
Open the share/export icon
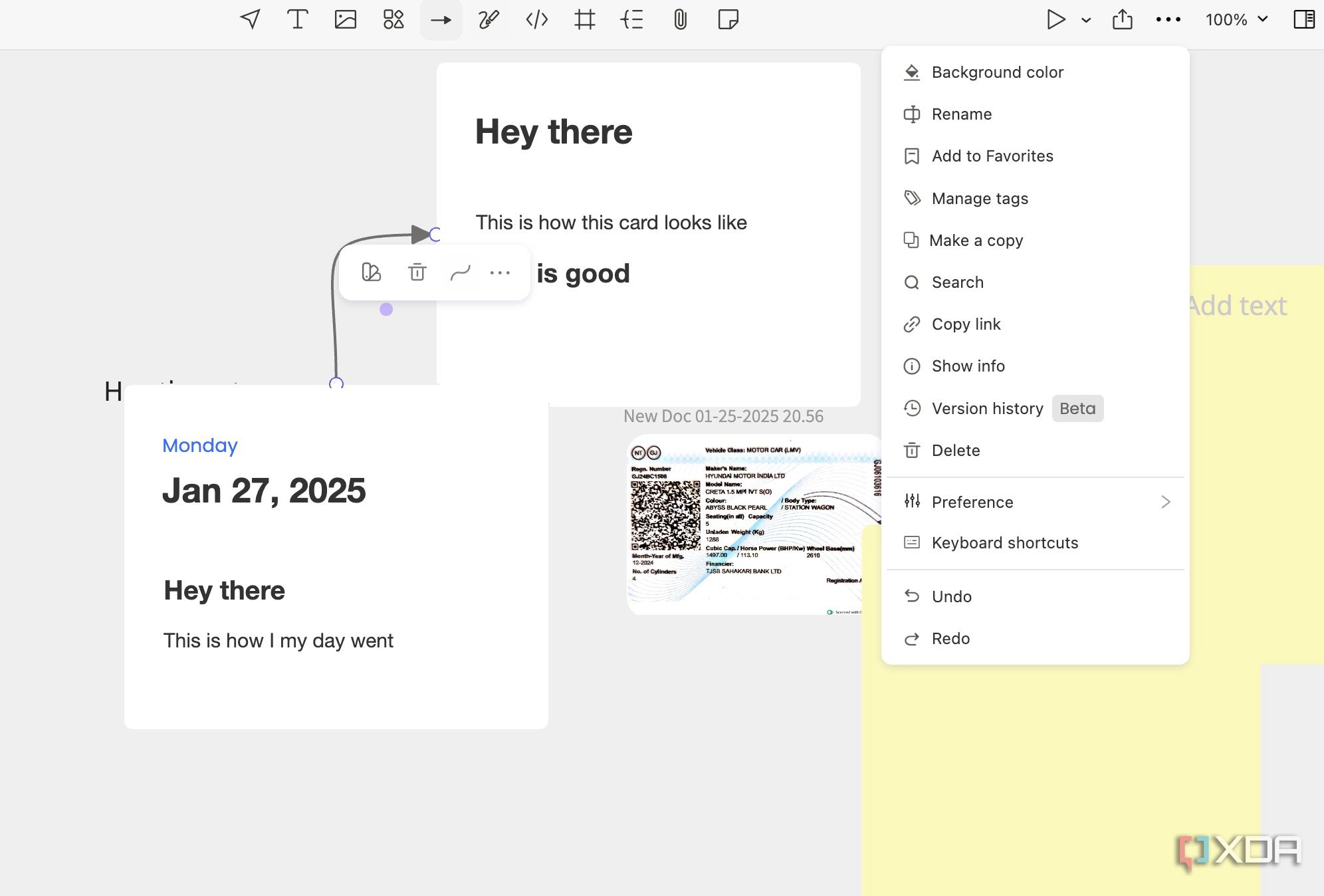(1123, 19)
